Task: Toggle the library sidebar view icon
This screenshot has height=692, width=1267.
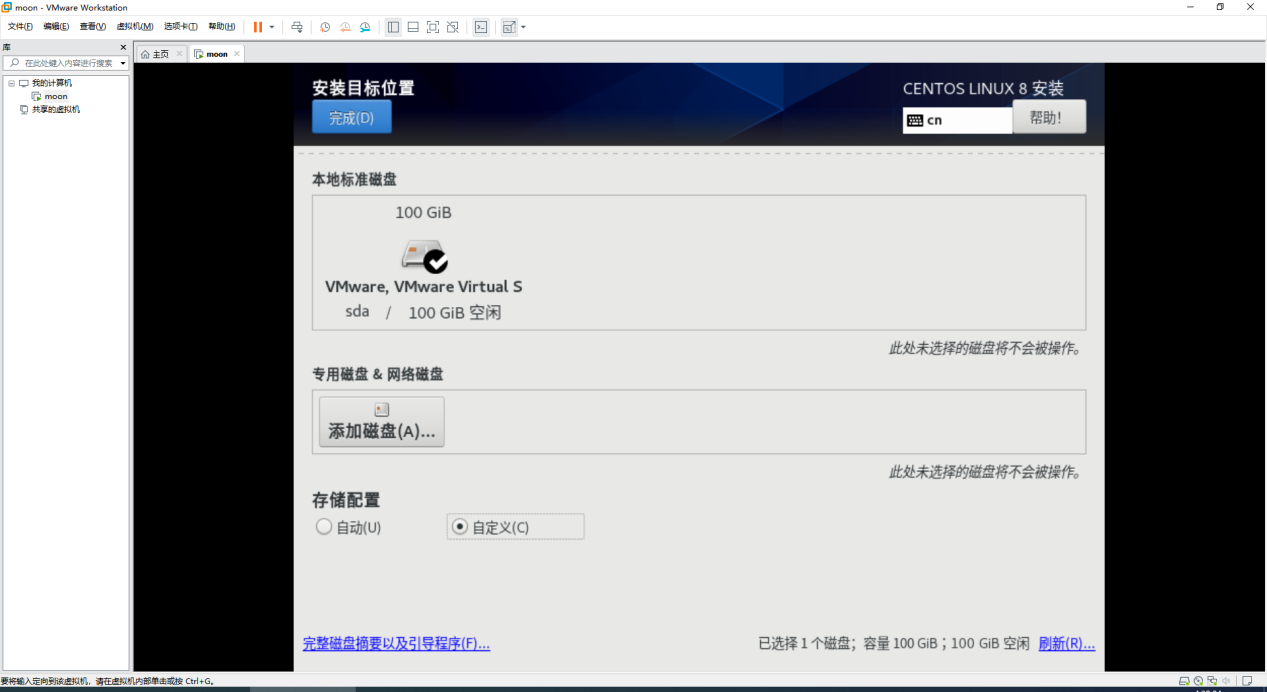Action: pos(393,27)
